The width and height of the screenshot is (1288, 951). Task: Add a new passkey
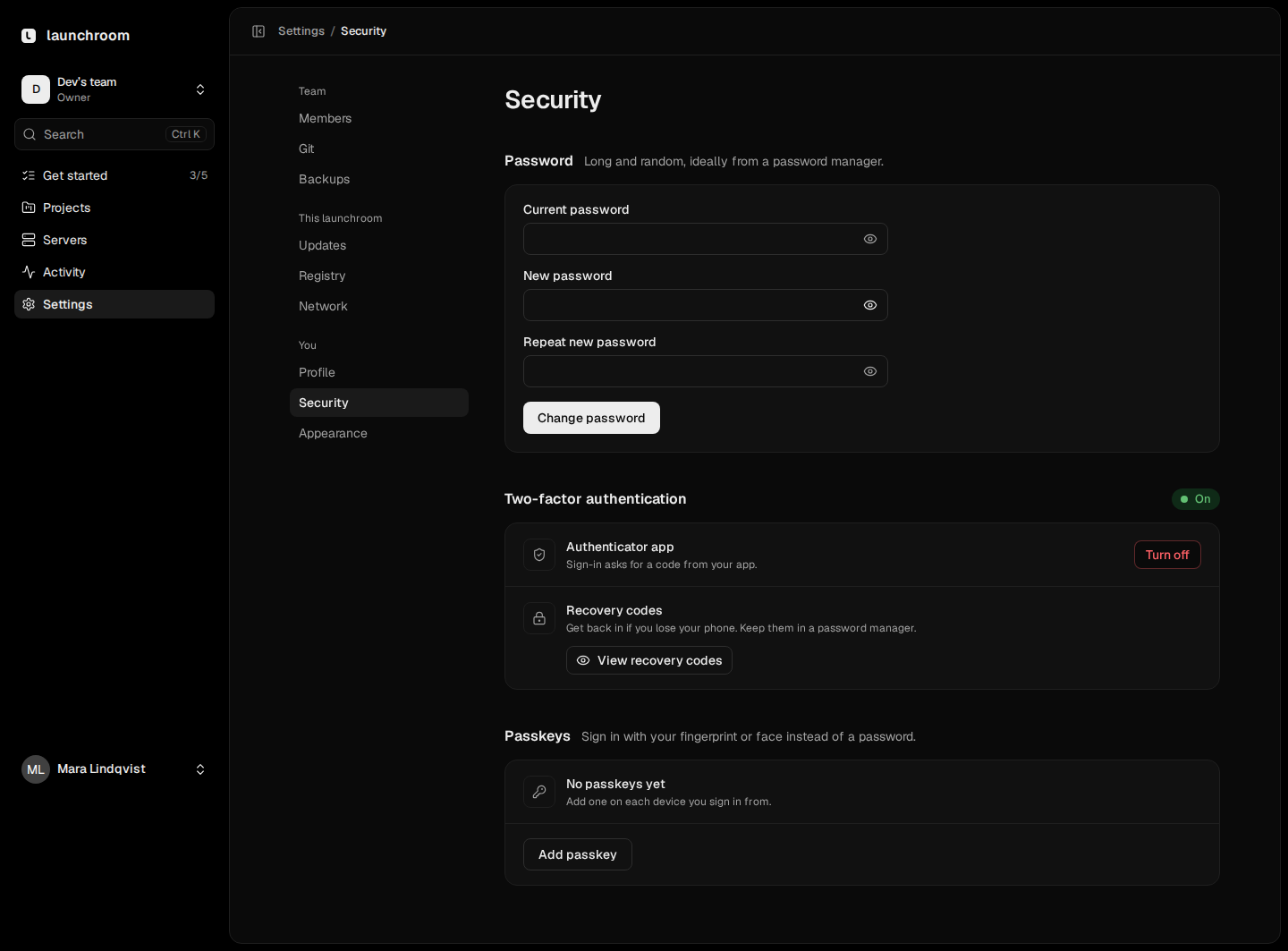point(578,854)
